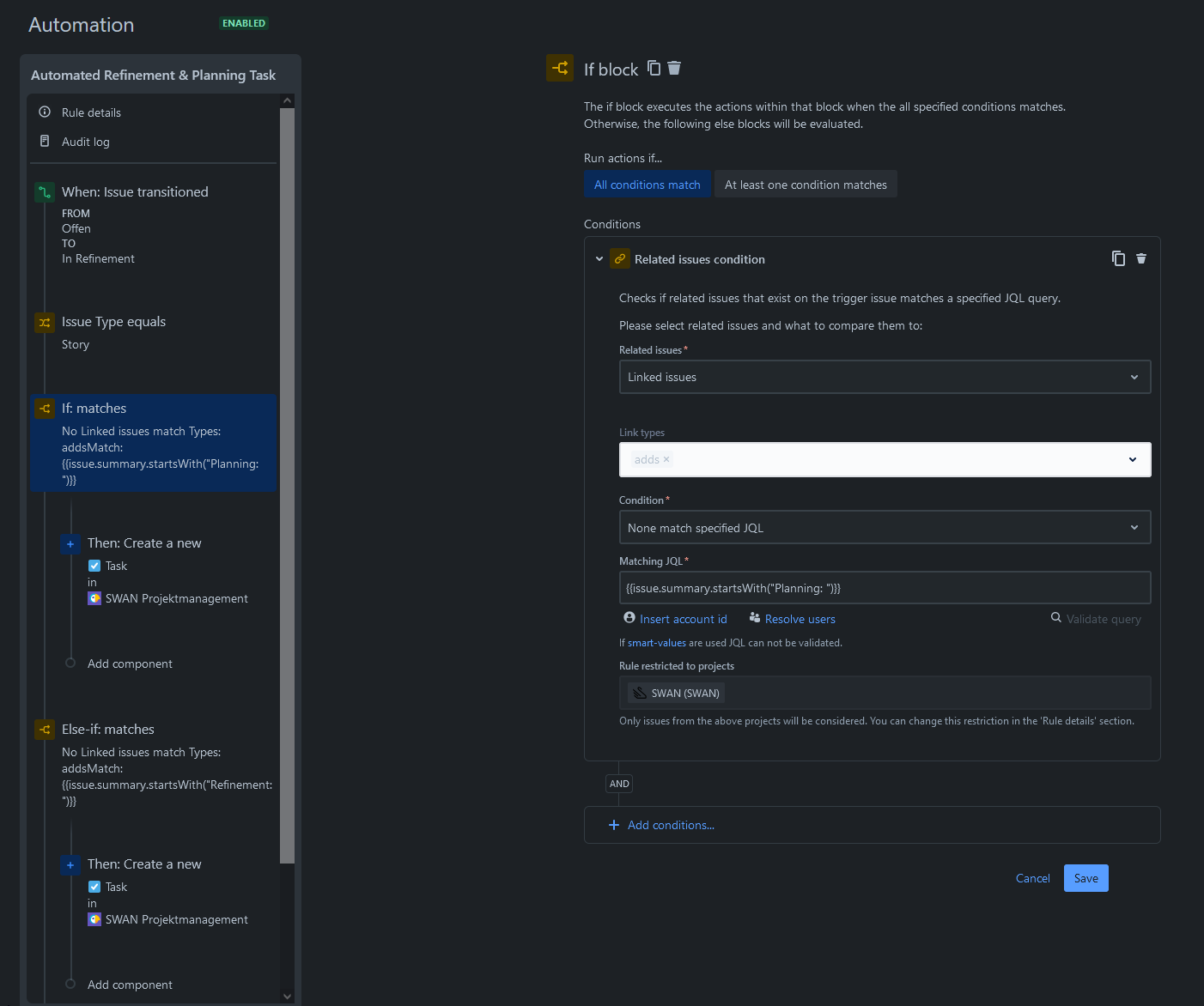Delete the If block with trash icon
The height and width of the screenshot is (1006, 1204).
[674, 68]
